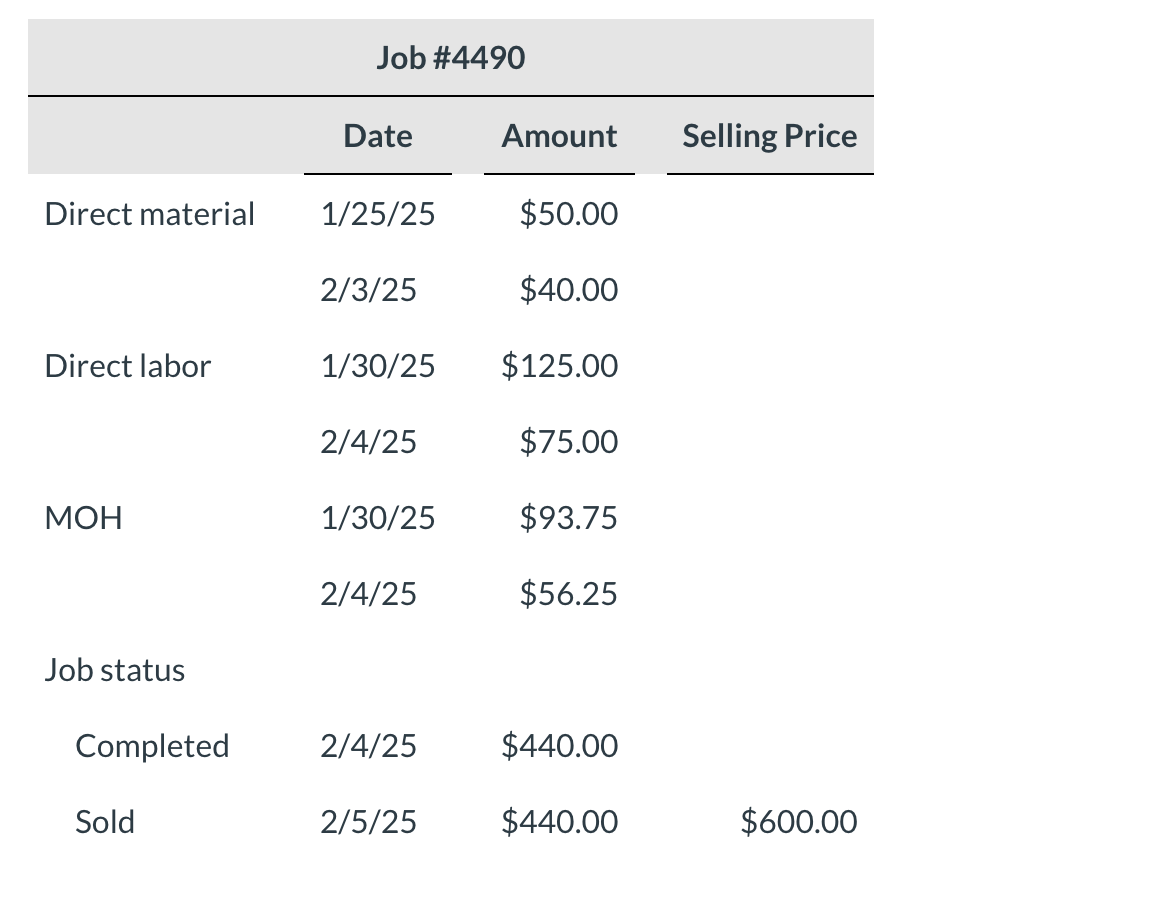Click the Completed status label
Viewport: 1152px width, 900px height.
(152, 746)
